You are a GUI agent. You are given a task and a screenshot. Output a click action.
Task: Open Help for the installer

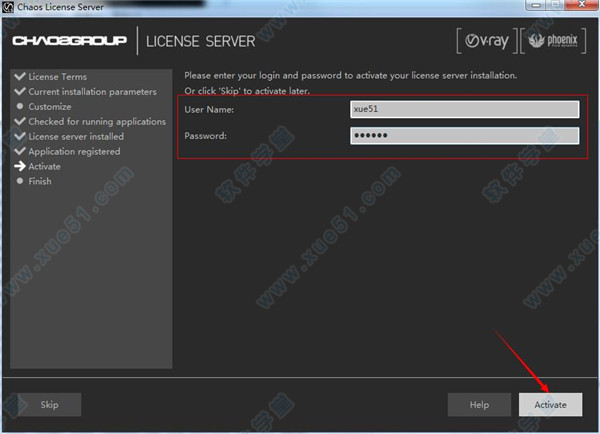(x=479, y=405)
